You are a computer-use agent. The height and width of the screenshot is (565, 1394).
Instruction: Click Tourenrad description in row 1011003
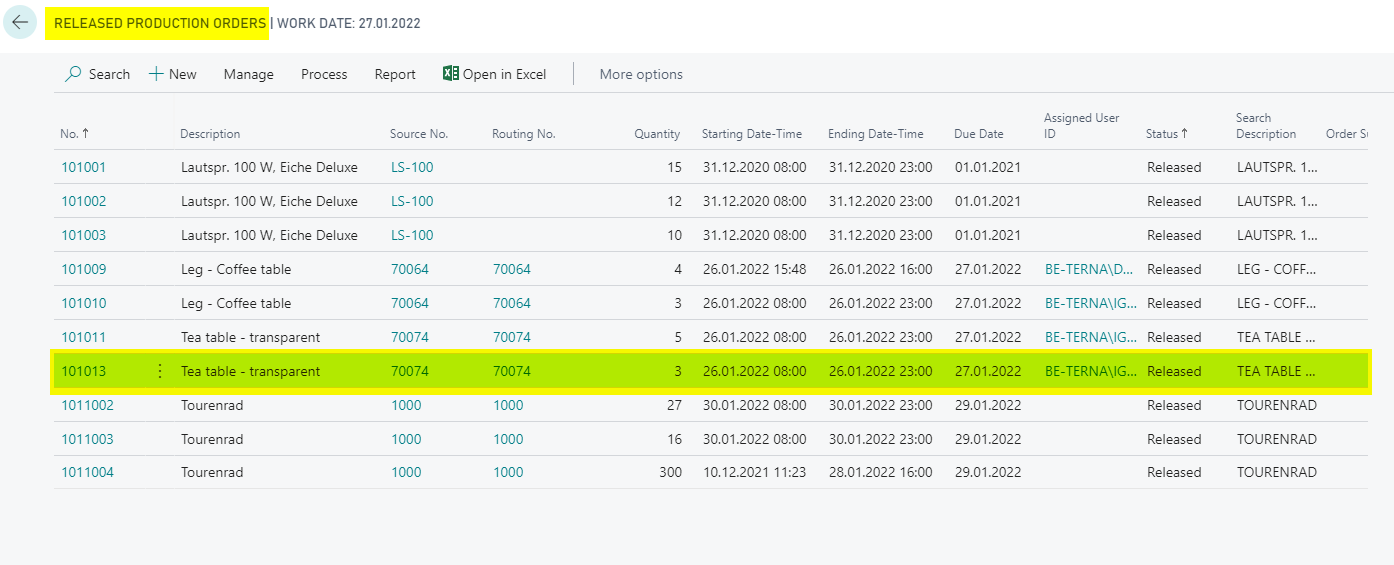click(212, 439)
